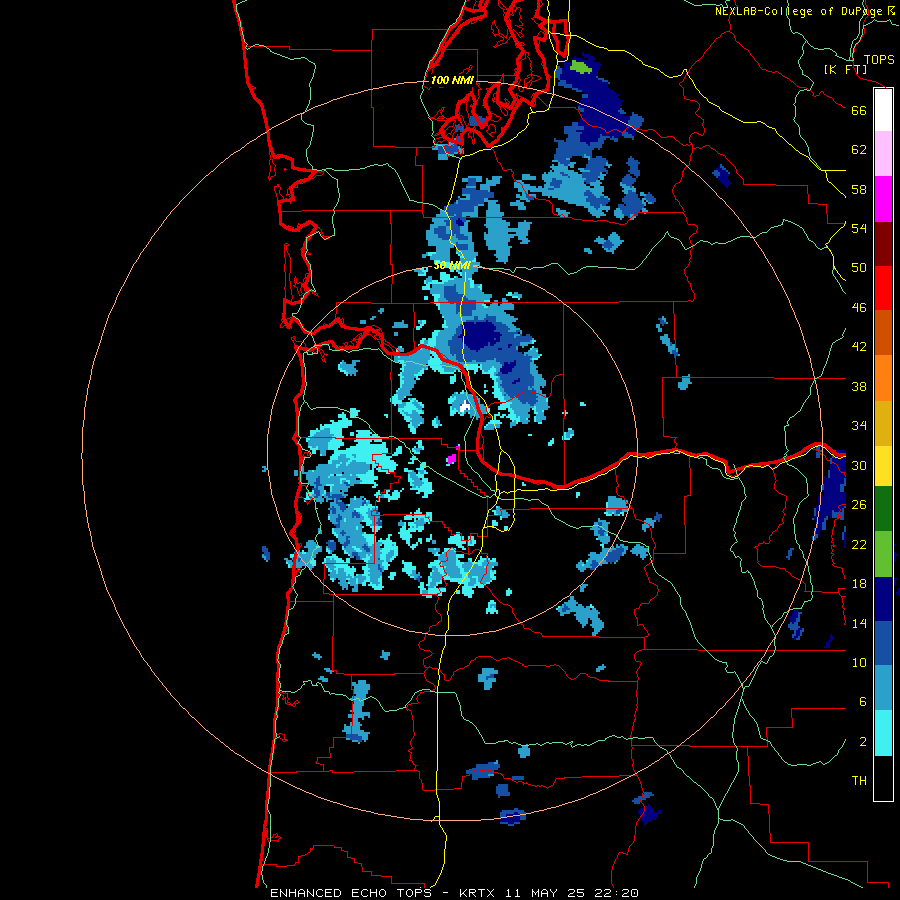Select the cyan legend color swatch

coord(883,733)
